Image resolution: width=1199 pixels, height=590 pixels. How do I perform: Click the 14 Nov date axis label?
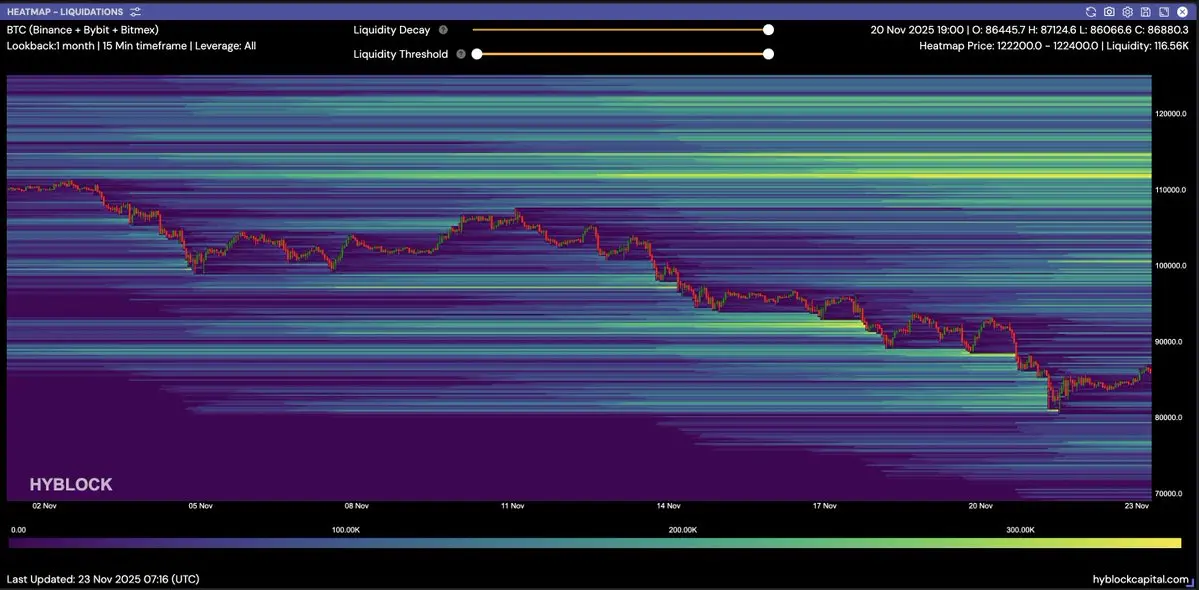point(668,506)
